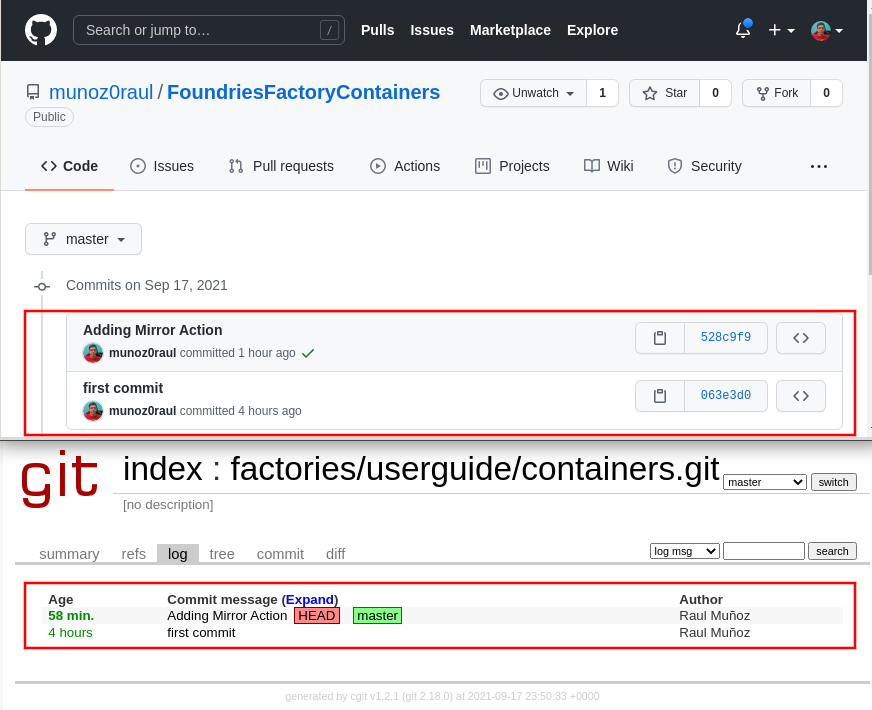Open the plus create-new menu
Screen dimensions: 872x710
[x=781, y=30]
